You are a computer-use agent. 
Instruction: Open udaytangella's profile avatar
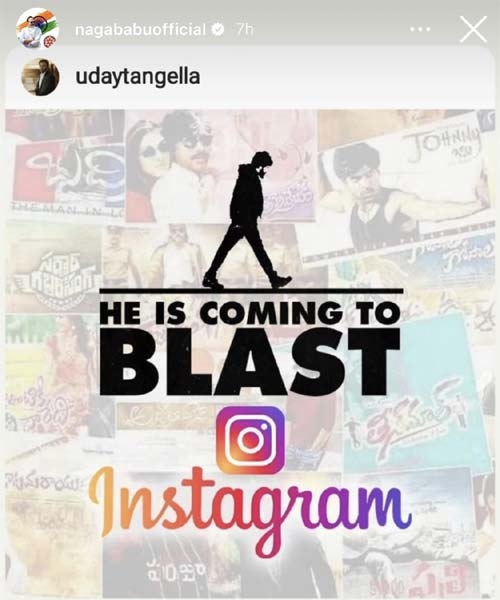pos(40,77)
